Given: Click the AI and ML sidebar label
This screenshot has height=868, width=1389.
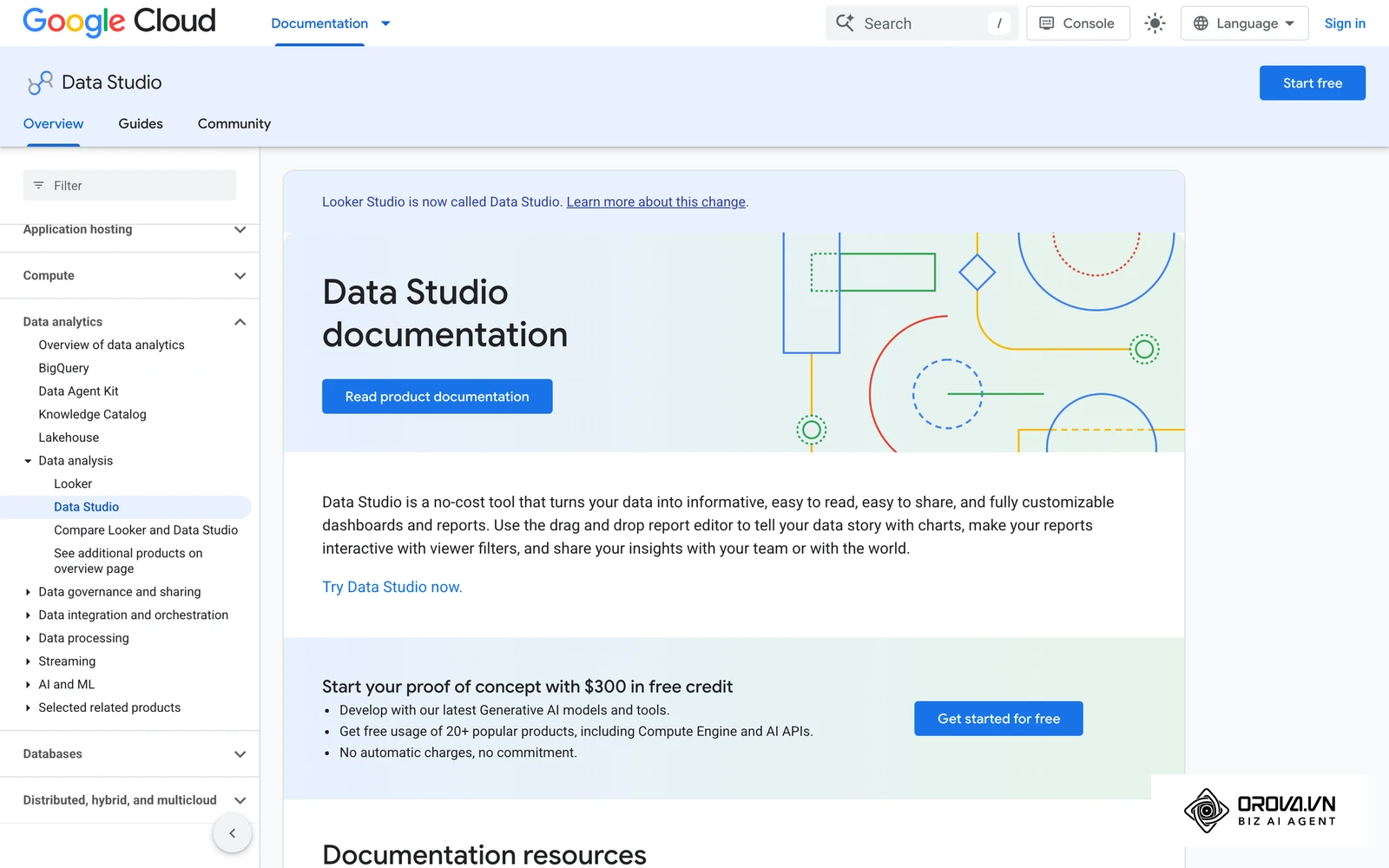Looking at the screenshot, I should [66, 685].
